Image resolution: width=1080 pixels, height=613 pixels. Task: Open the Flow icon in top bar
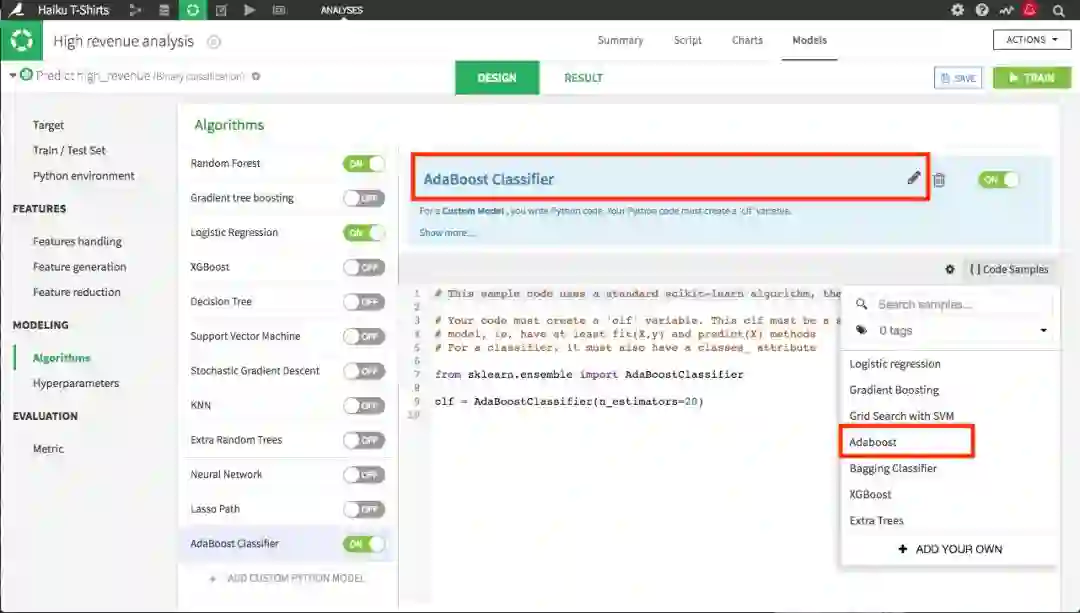[135, 10]
